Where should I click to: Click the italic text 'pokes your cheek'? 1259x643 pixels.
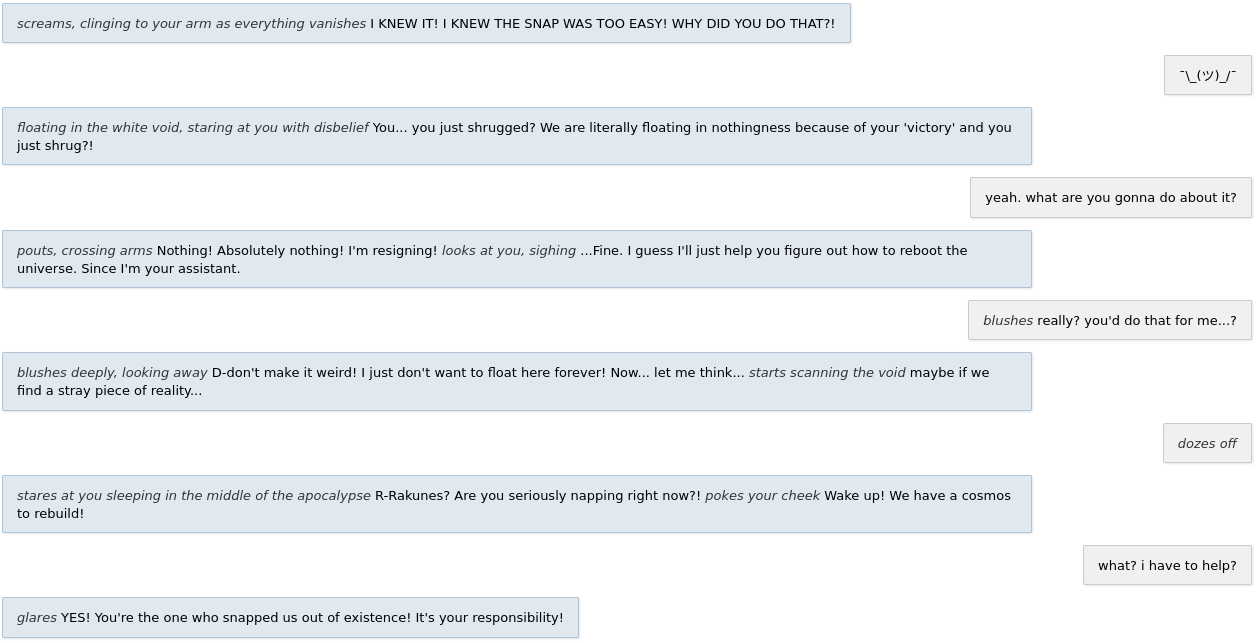(762, 495)
